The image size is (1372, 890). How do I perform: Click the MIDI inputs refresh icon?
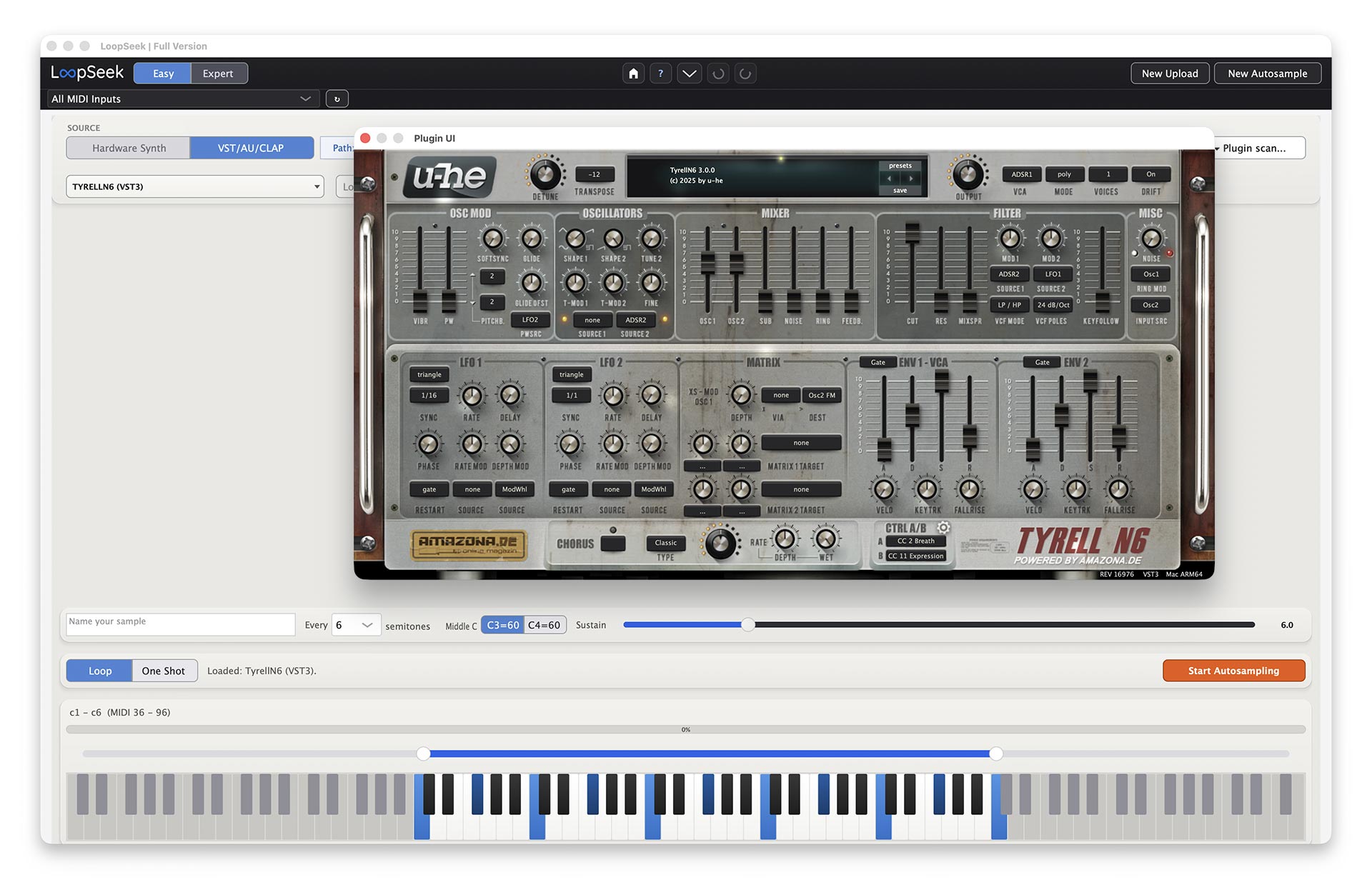pyautogui.click(x=337, y=99)
